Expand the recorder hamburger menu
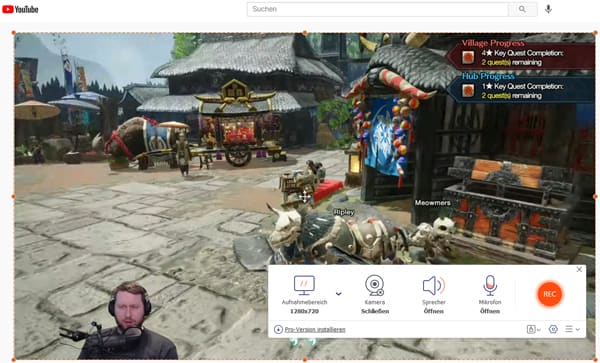 tap(572, 329)
